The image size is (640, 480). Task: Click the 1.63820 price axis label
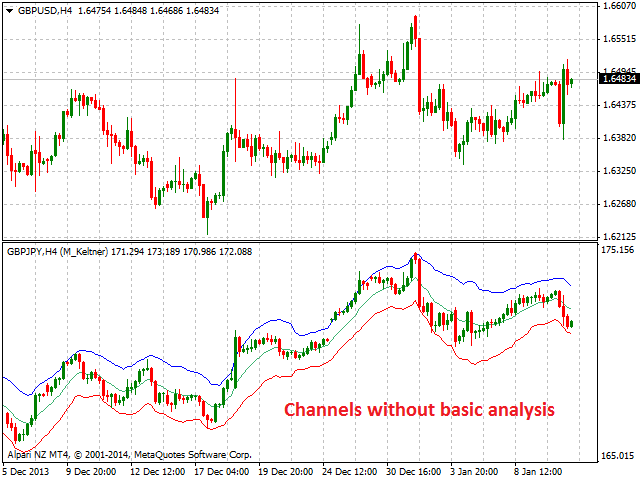pyautogui.click(x=618, y=138)
